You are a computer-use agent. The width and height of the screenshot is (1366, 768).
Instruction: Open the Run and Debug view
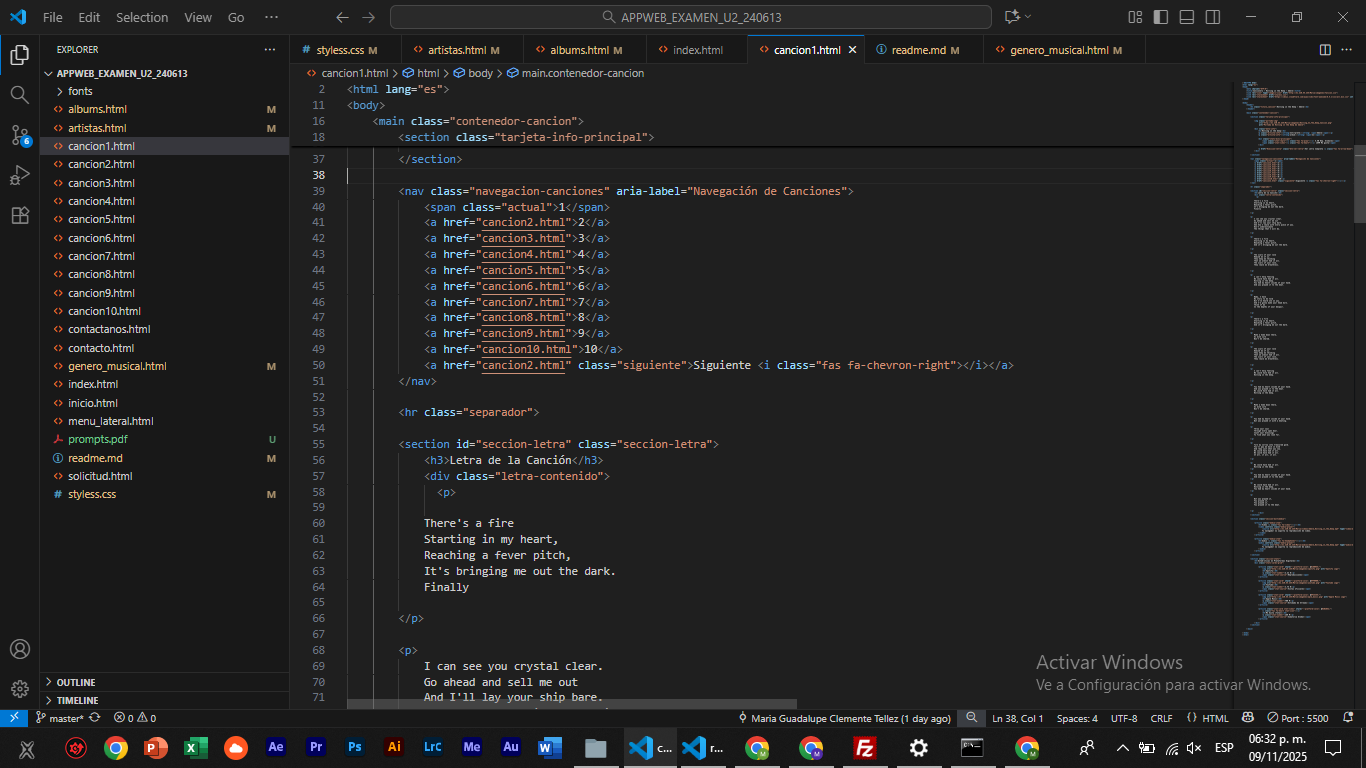[19, 175]
